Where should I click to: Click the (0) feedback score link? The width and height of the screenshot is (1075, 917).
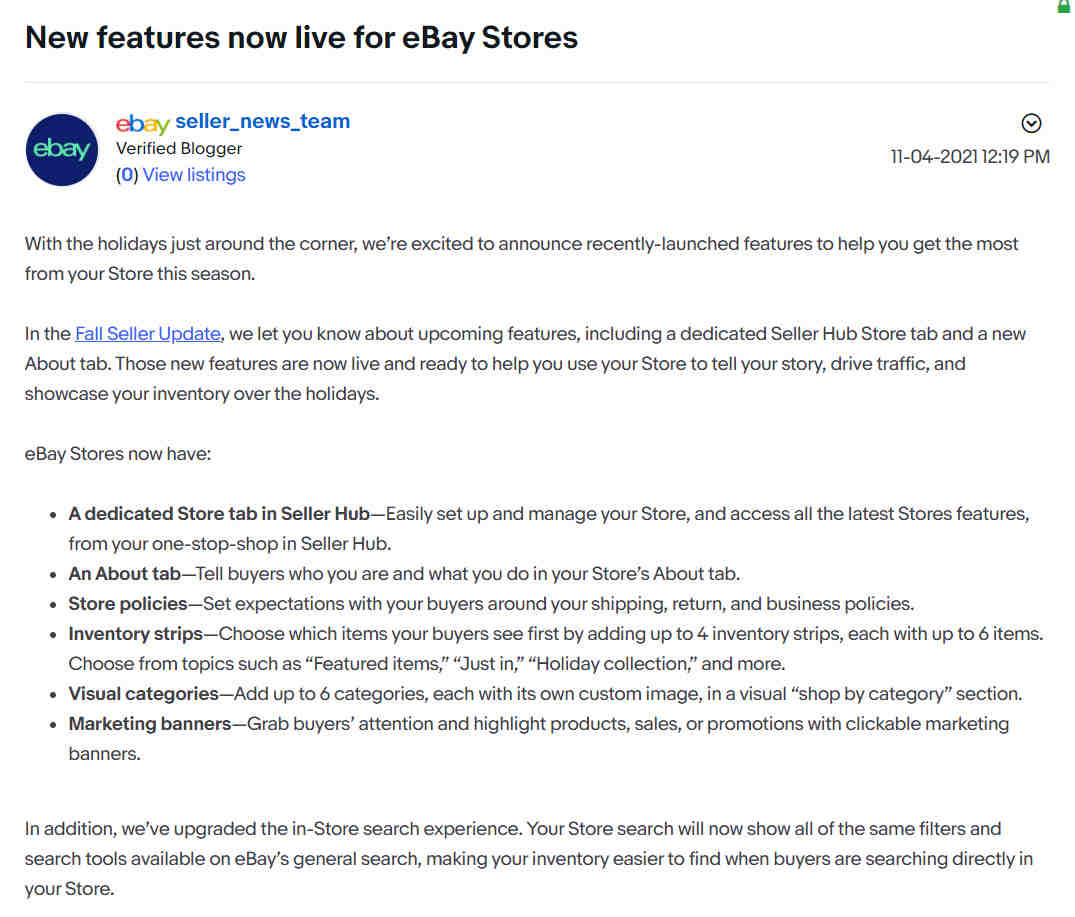pyautogui.click(x=127, y=175)
